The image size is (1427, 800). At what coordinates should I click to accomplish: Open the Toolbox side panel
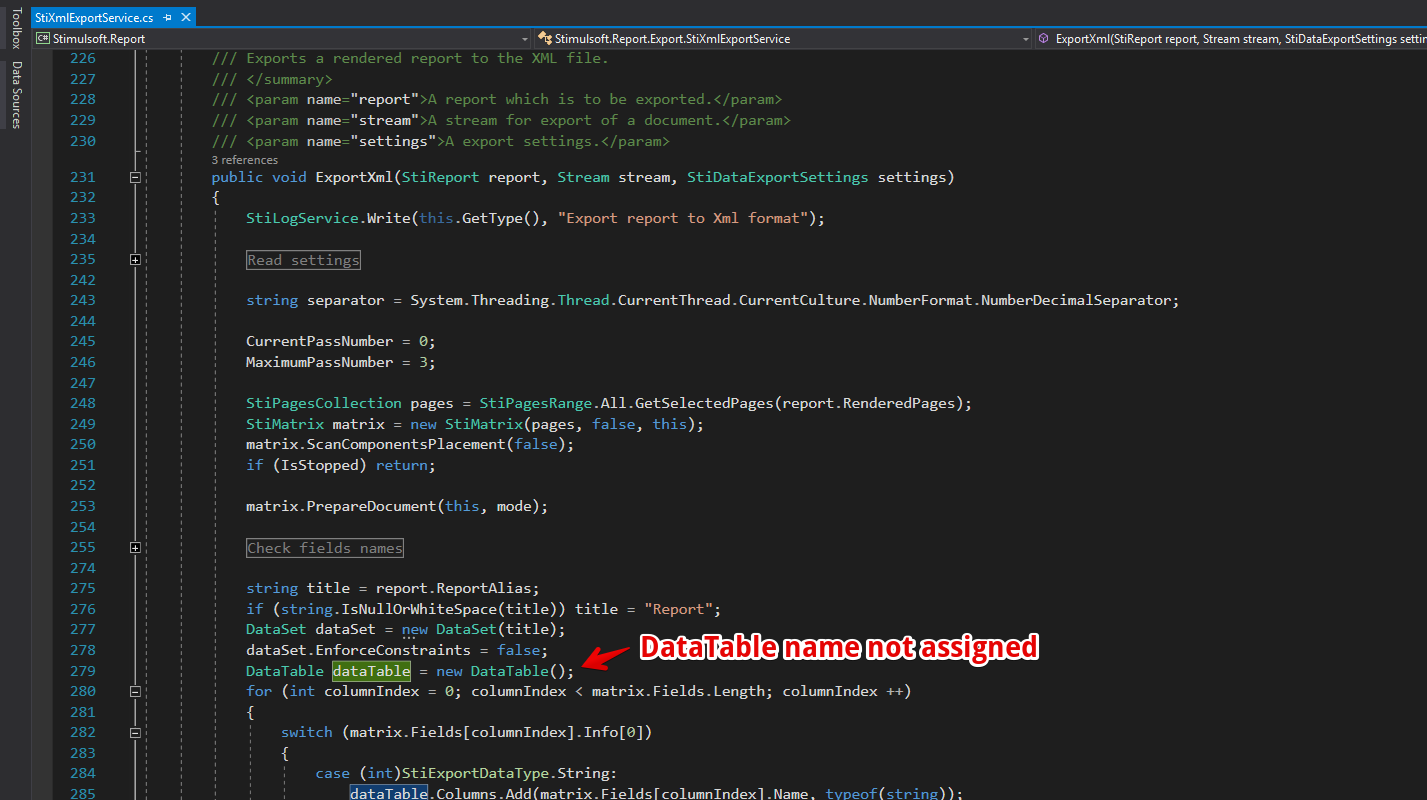click(x=15, y=27)
